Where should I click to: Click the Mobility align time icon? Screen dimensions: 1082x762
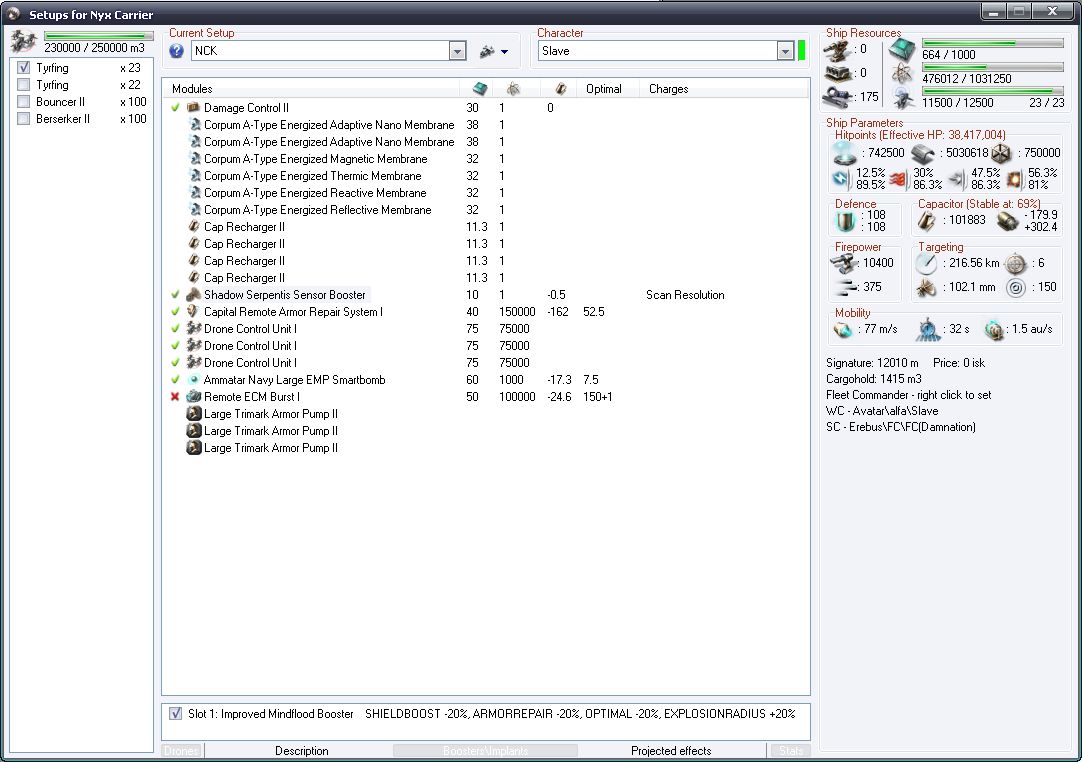click(x=928, y=330)
